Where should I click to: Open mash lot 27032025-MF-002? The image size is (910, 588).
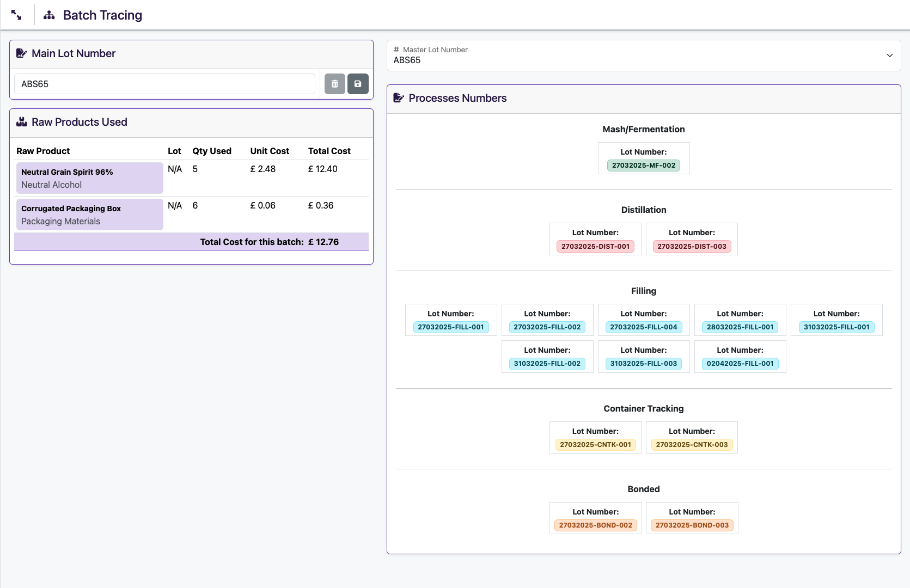tap(643, 165)
